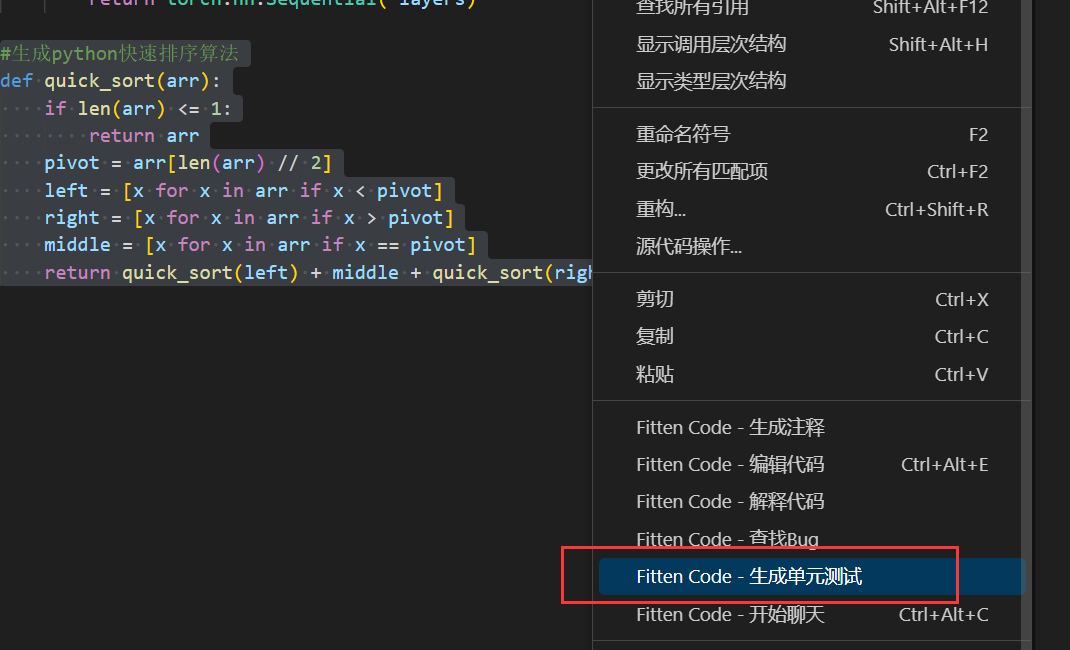Open Fitten Code - 开始聊天
The width and height of the screenshot is (1070, 650).
(x=730, y=615)
